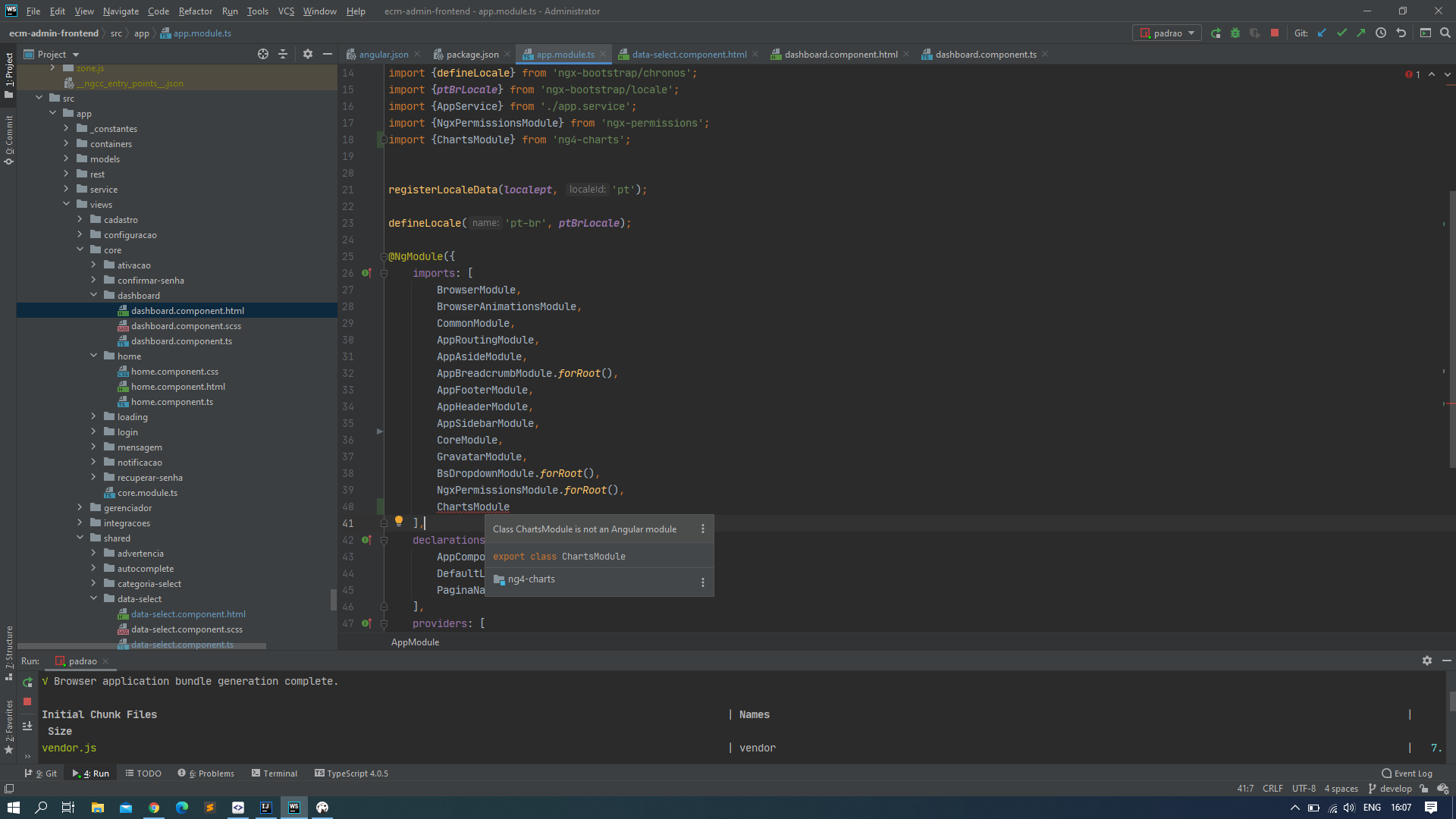Expand the cadastro folder in tree
This screenshot has width=1456, height=819.
click(80, 219)
